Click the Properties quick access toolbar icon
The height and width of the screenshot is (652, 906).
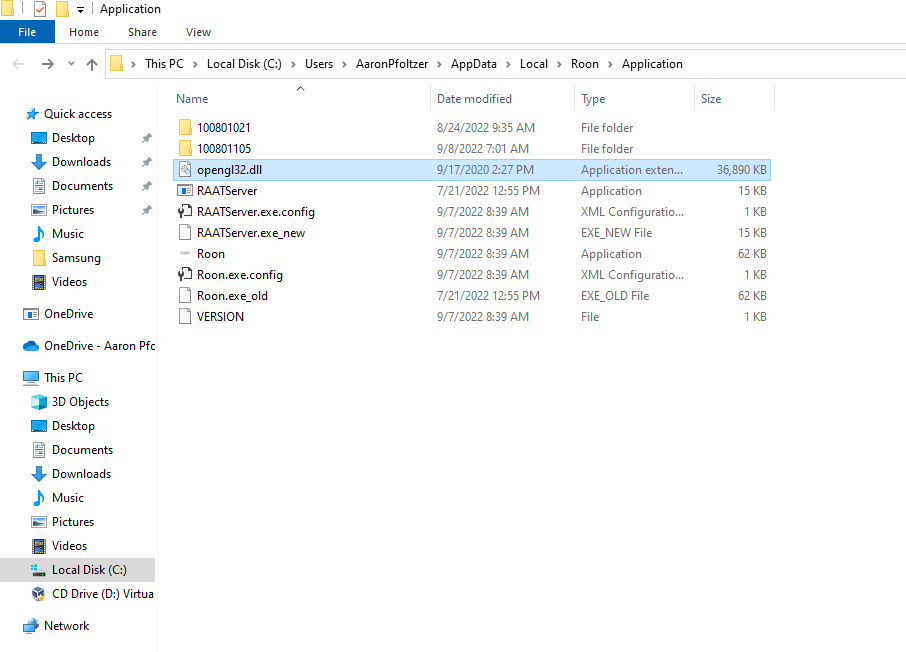40,9
